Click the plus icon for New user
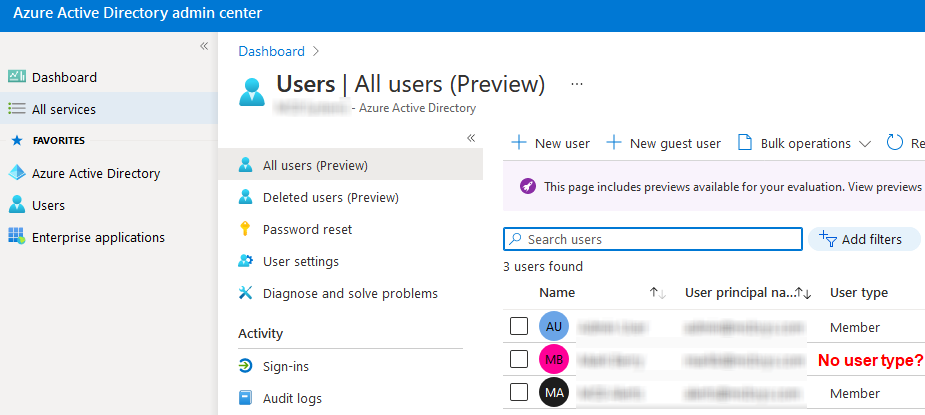The height and width of the screenshot is (415, 925). pos(519,143)
